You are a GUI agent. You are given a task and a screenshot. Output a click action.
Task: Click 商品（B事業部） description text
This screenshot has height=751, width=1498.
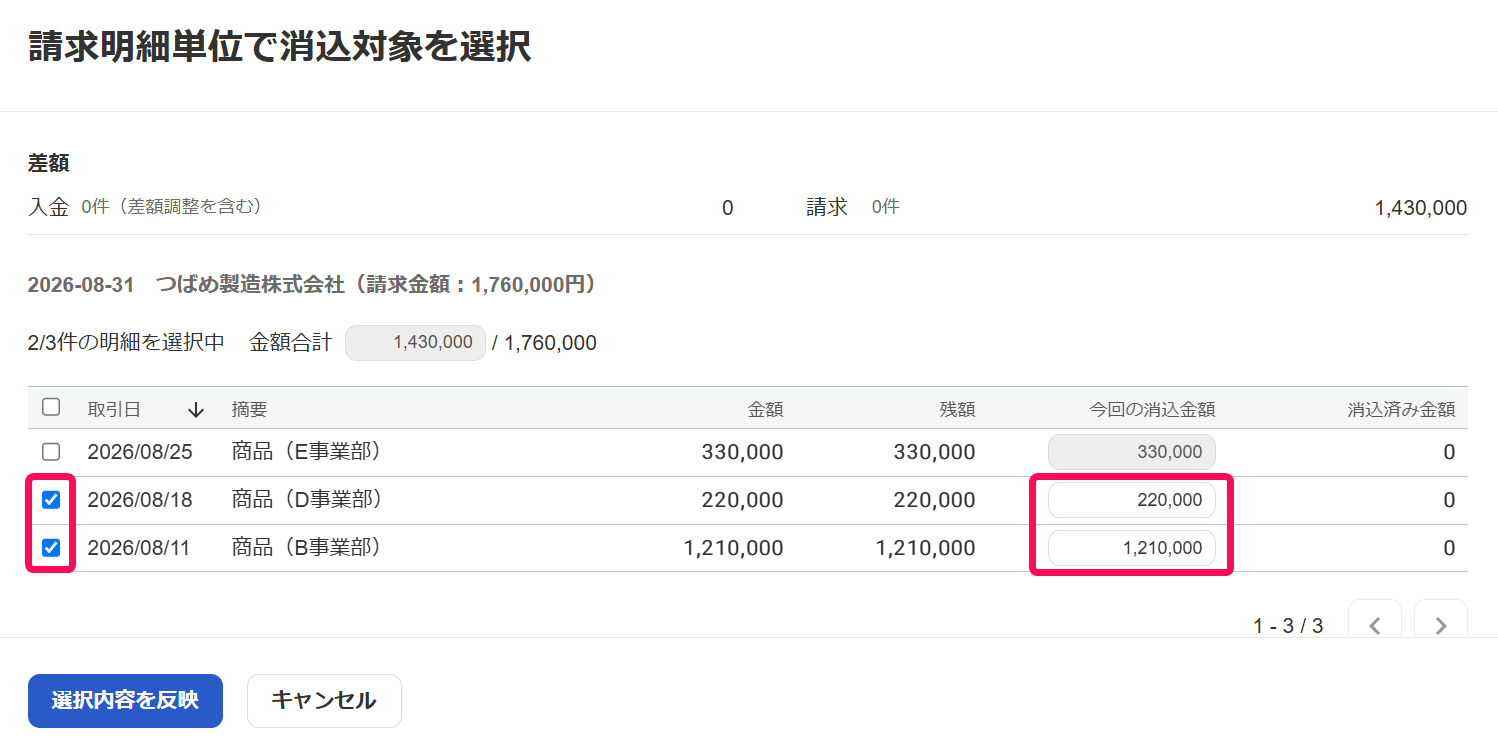coord(307,548)
